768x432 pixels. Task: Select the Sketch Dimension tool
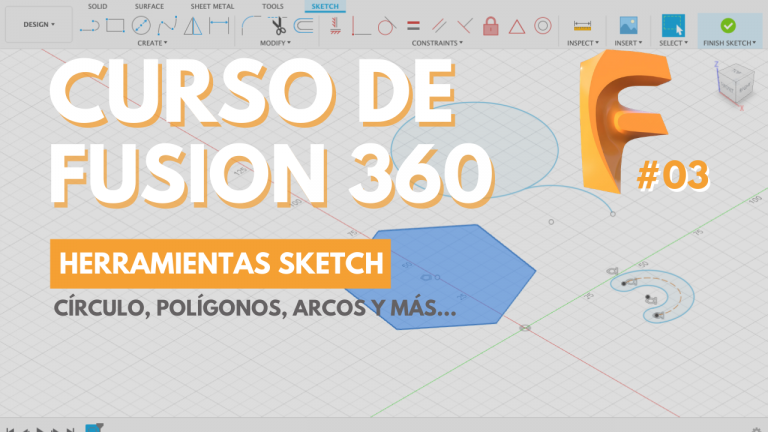(x=218, y=25)
